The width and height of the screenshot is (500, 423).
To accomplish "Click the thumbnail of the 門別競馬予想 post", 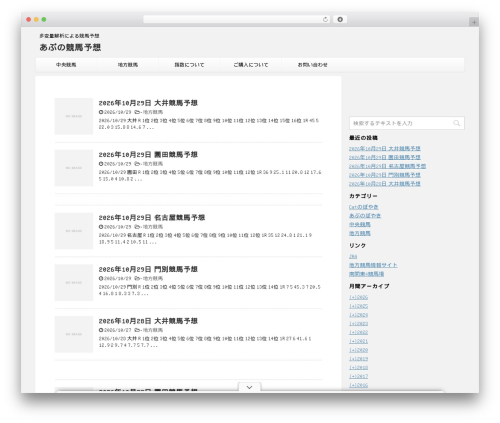I will [74, 282].
